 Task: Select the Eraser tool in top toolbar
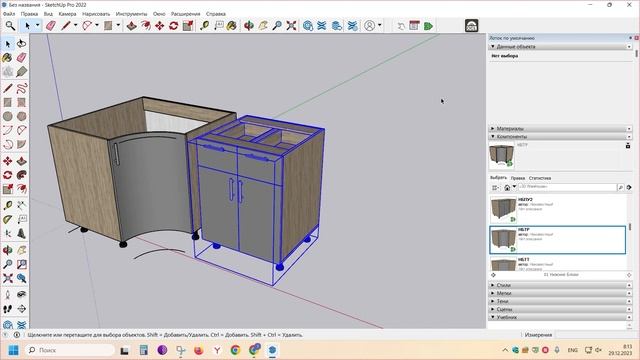(51, 26)
